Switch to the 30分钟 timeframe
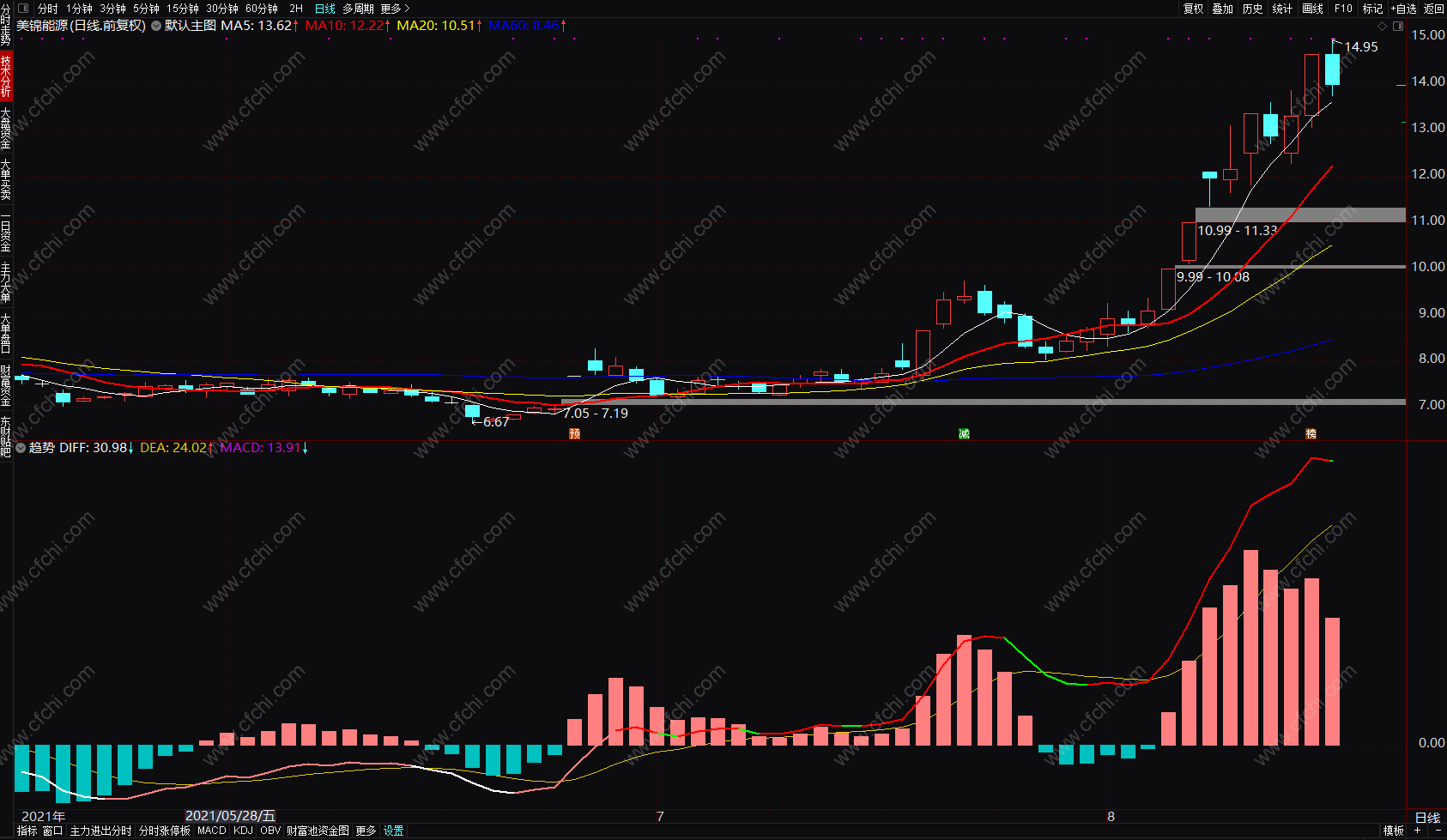1447x840 pixels. 222,9
